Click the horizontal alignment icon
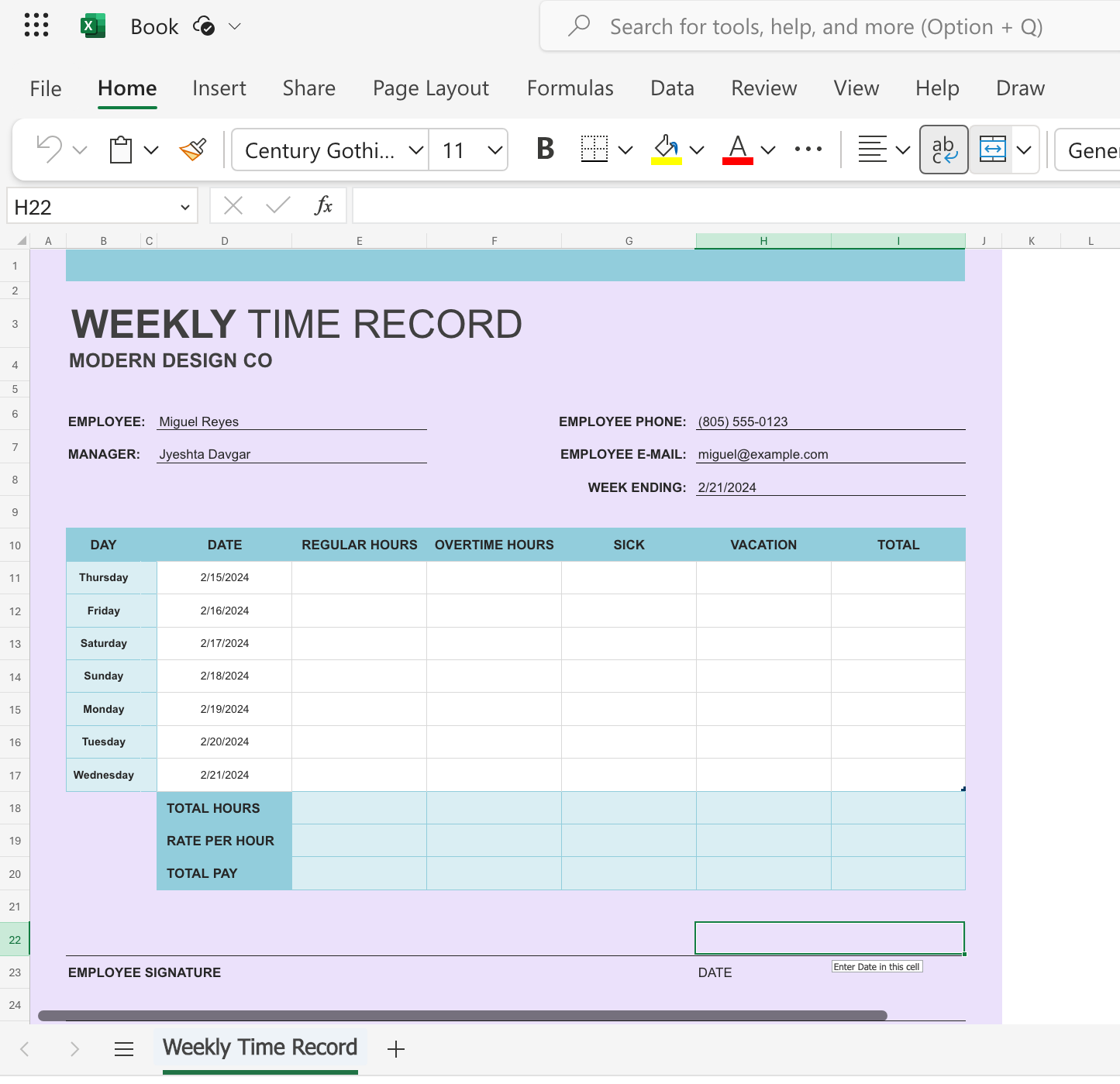This screenshot has height=1084, width=1120. click(872, 150)
